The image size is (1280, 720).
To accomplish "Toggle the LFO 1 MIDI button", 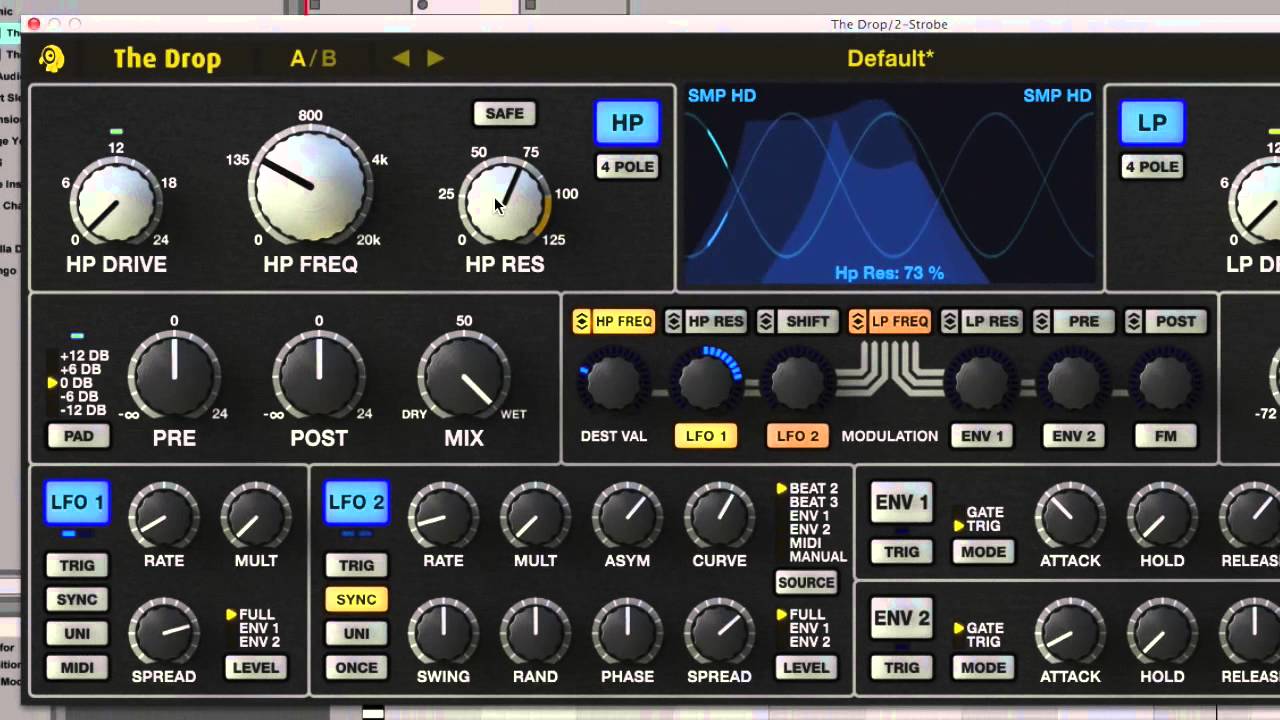I will tap(77, 667).
